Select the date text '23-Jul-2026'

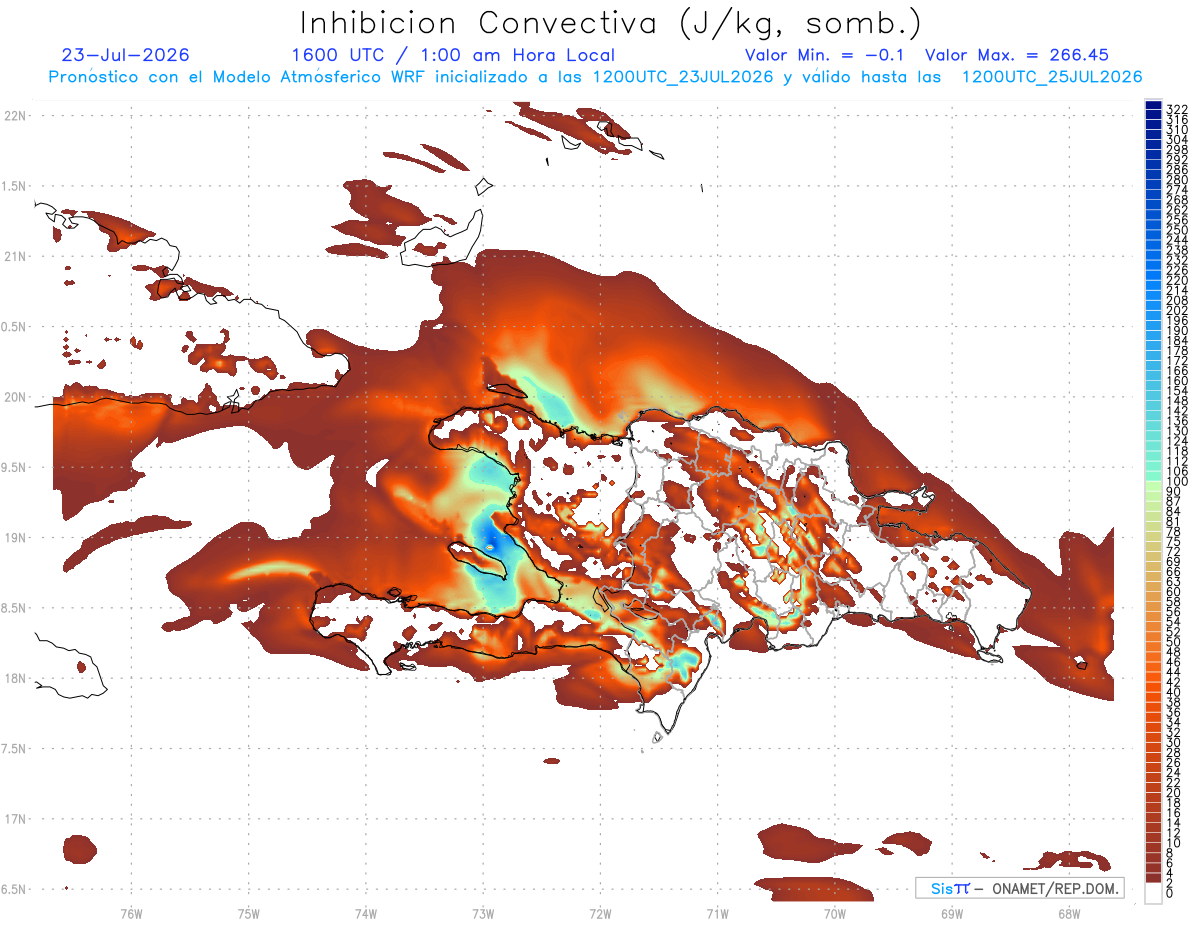[x=126, y=55]
